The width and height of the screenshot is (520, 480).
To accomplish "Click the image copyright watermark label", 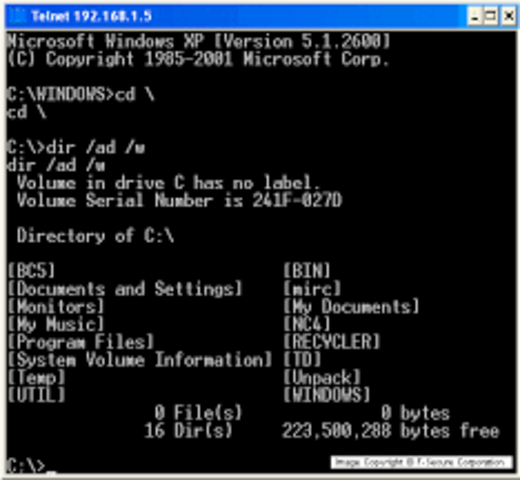I will point(421,463).
